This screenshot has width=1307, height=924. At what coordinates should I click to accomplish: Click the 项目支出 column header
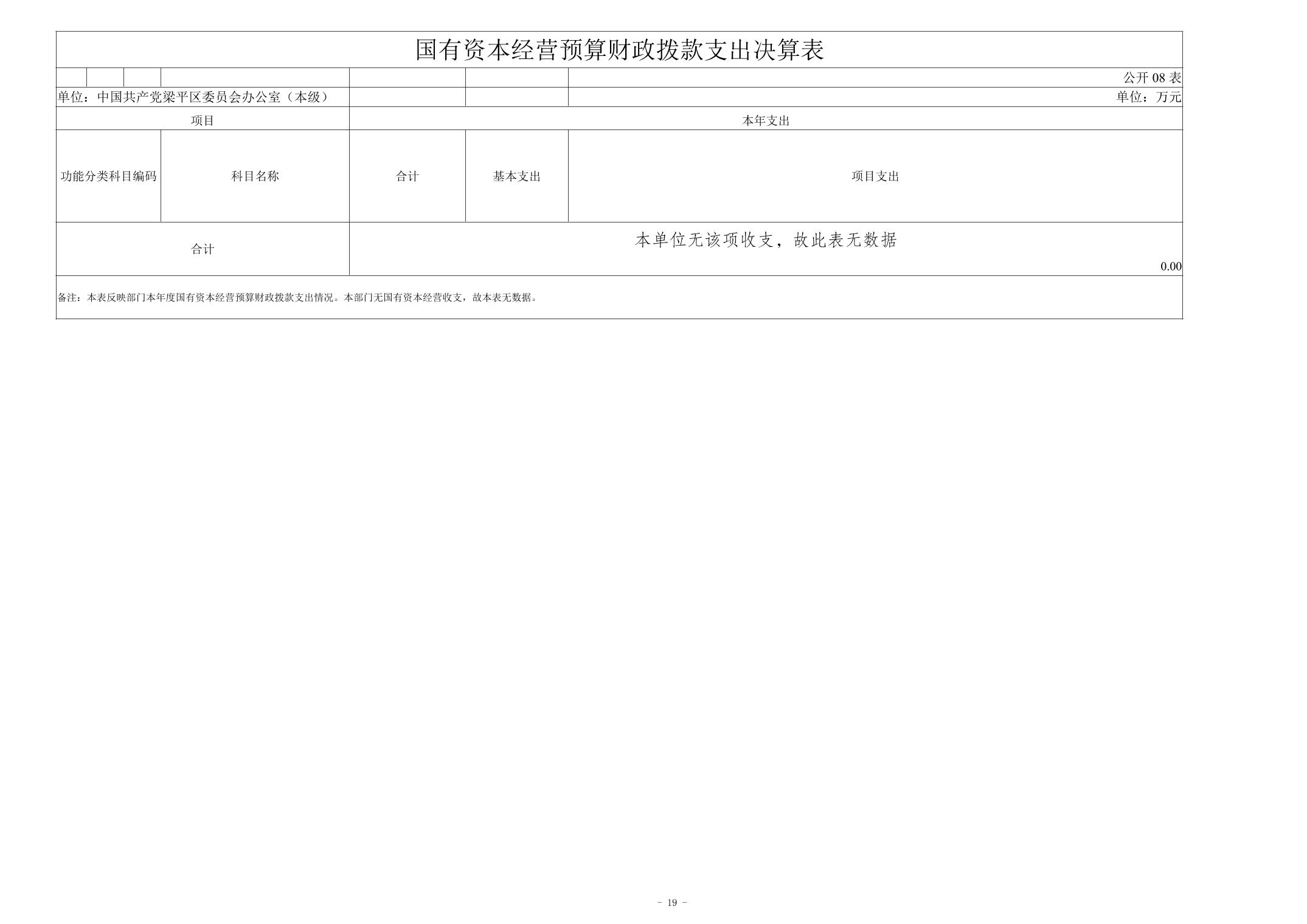point(875,176)
